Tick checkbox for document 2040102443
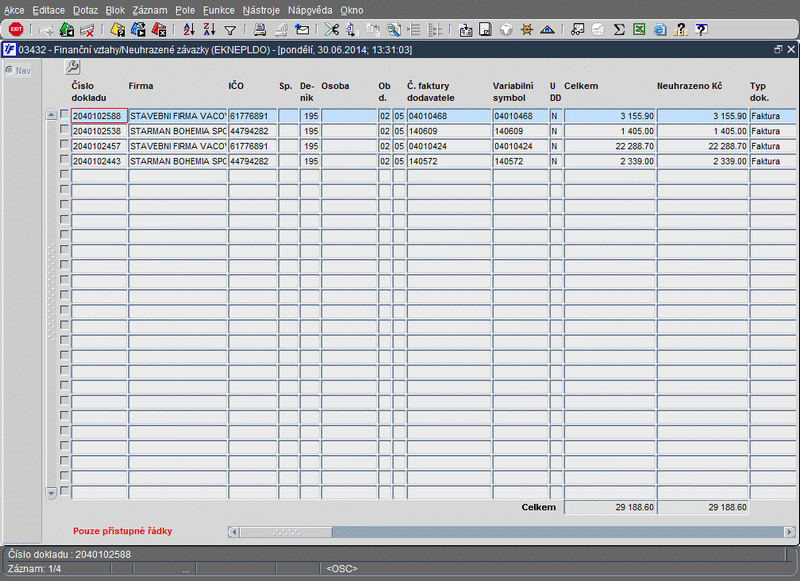 pos(64,160)
